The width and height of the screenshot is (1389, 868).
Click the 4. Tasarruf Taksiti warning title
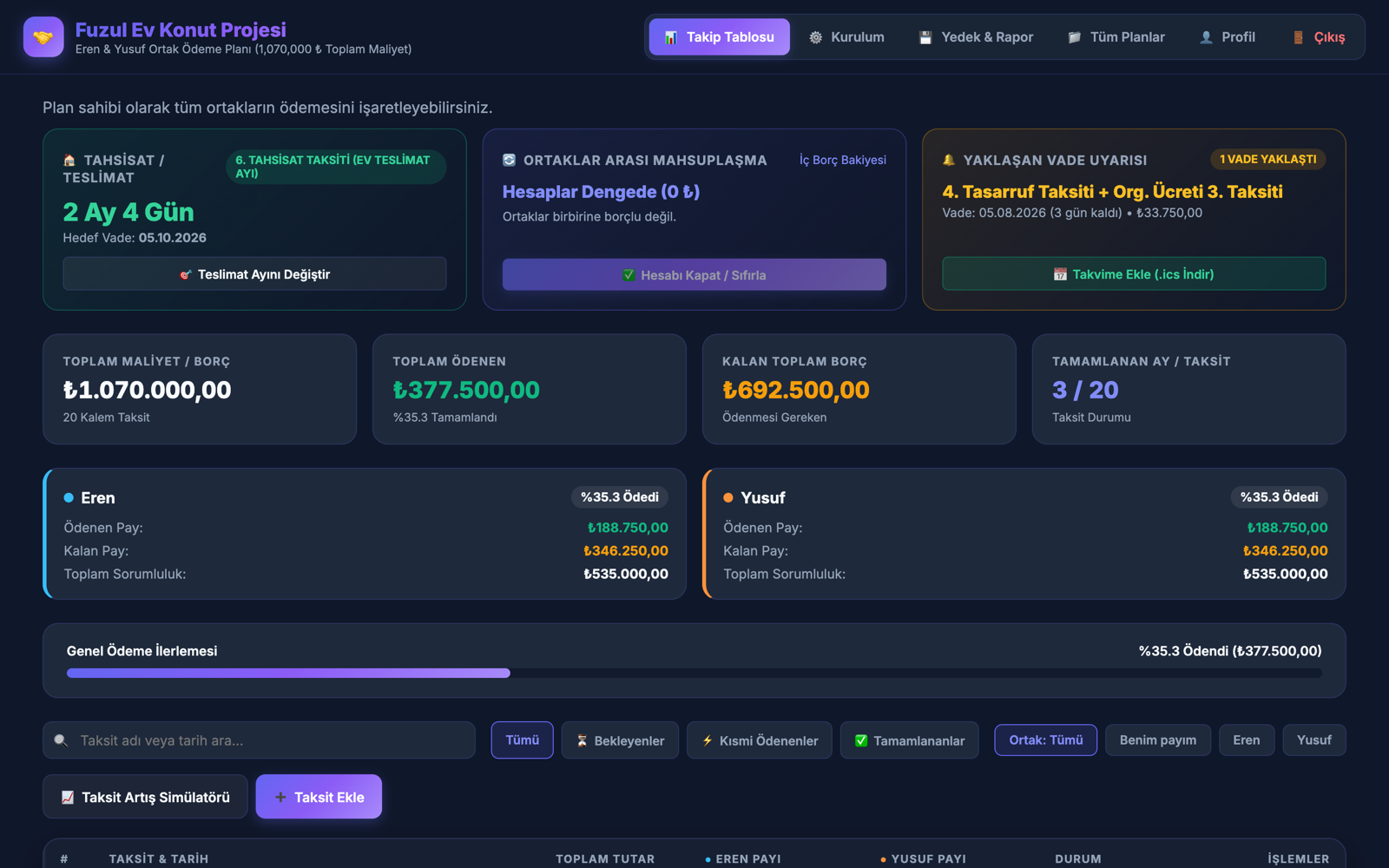click(x=1113, y=192)
